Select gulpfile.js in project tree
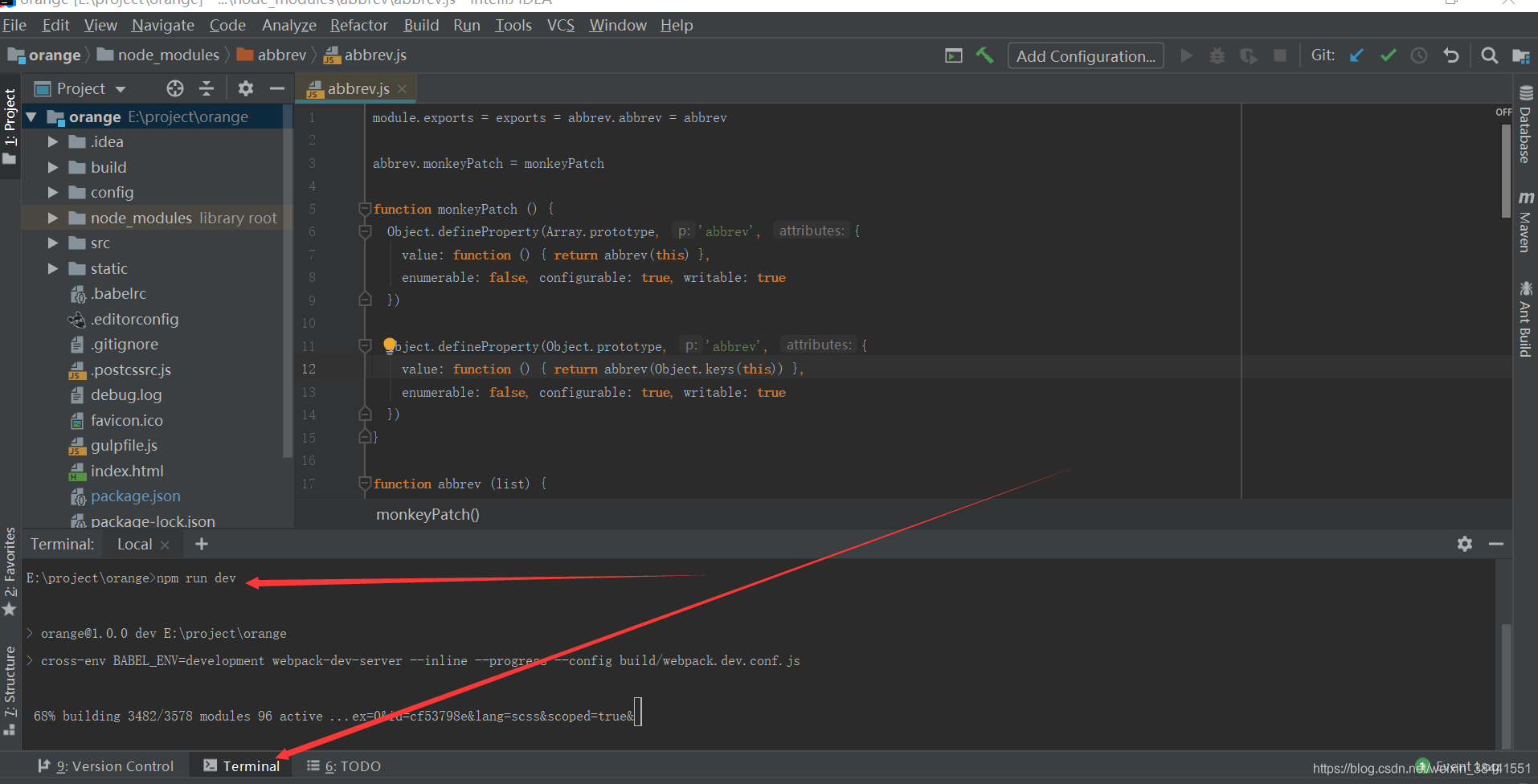1538x784 pixels. coord(124,446)
